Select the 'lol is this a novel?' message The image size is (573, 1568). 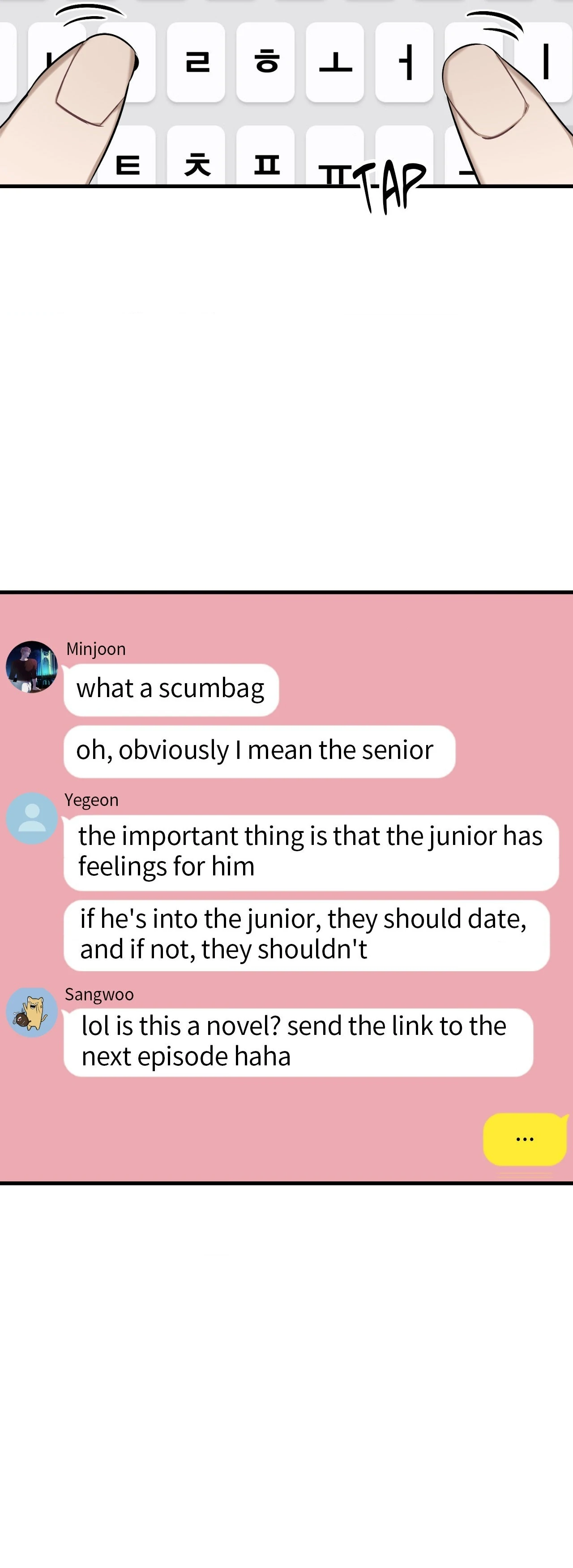click(x=298, y=1042)
